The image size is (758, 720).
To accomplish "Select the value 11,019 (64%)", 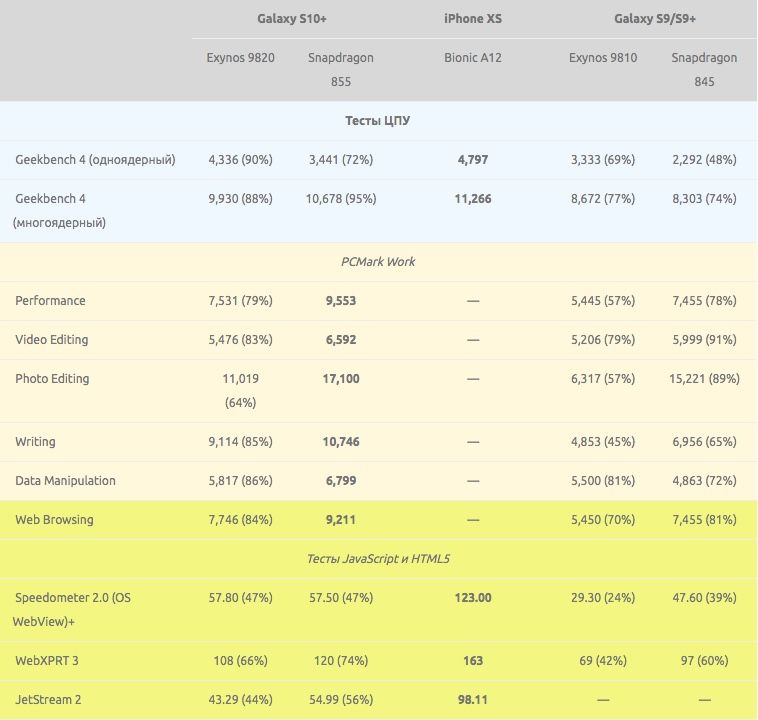I will (x=240, y=391).
